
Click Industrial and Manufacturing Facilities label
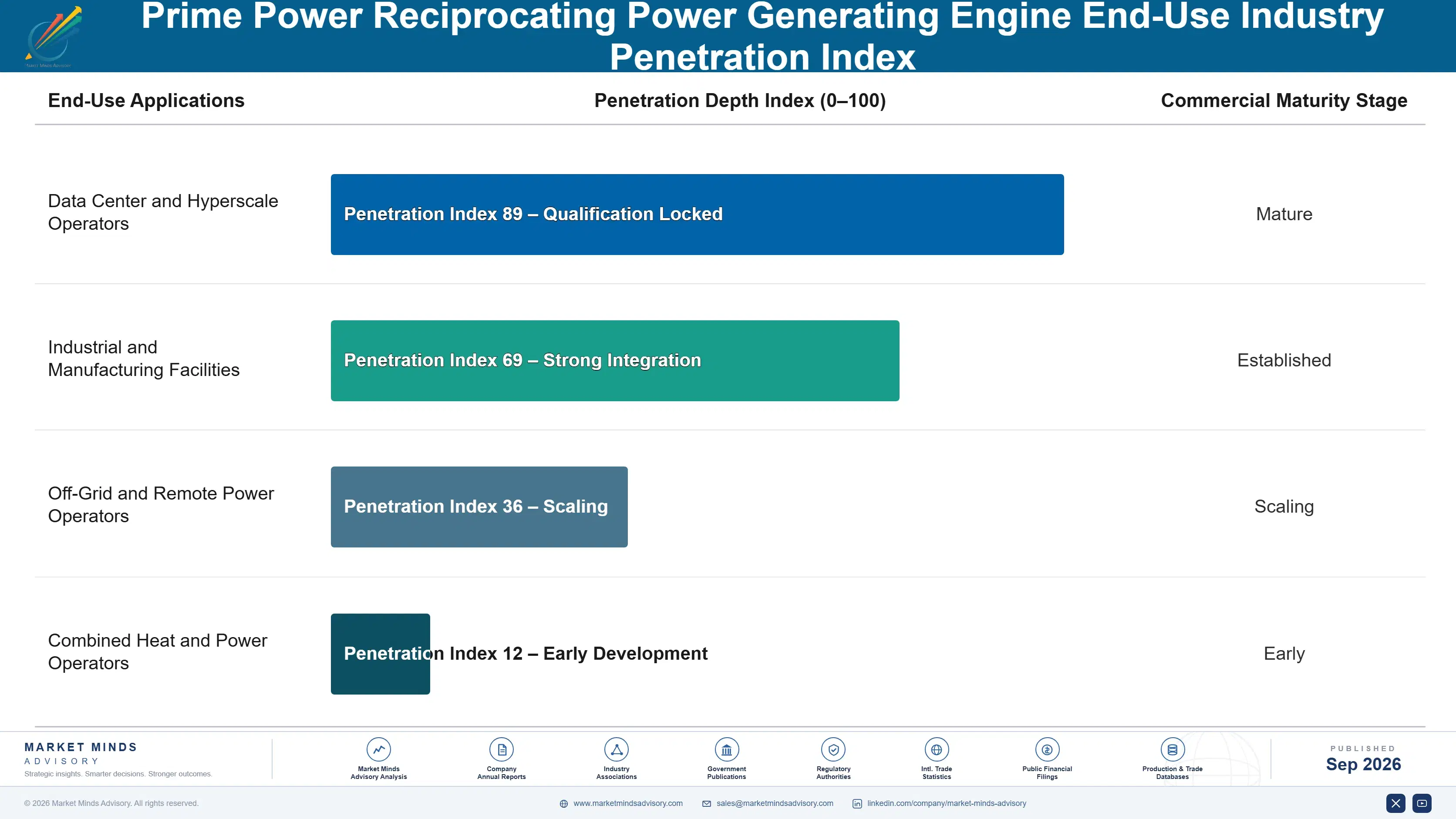pos(144,359)
